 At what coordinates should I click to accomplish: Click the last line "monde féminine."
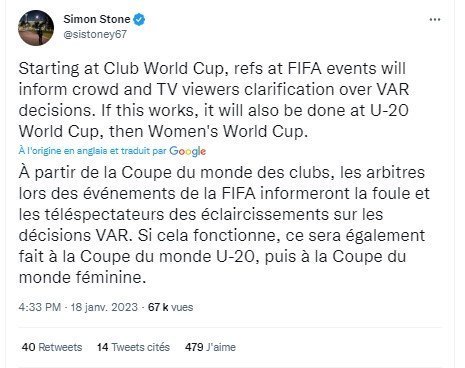pyautogui.click(x=82, y=277)
